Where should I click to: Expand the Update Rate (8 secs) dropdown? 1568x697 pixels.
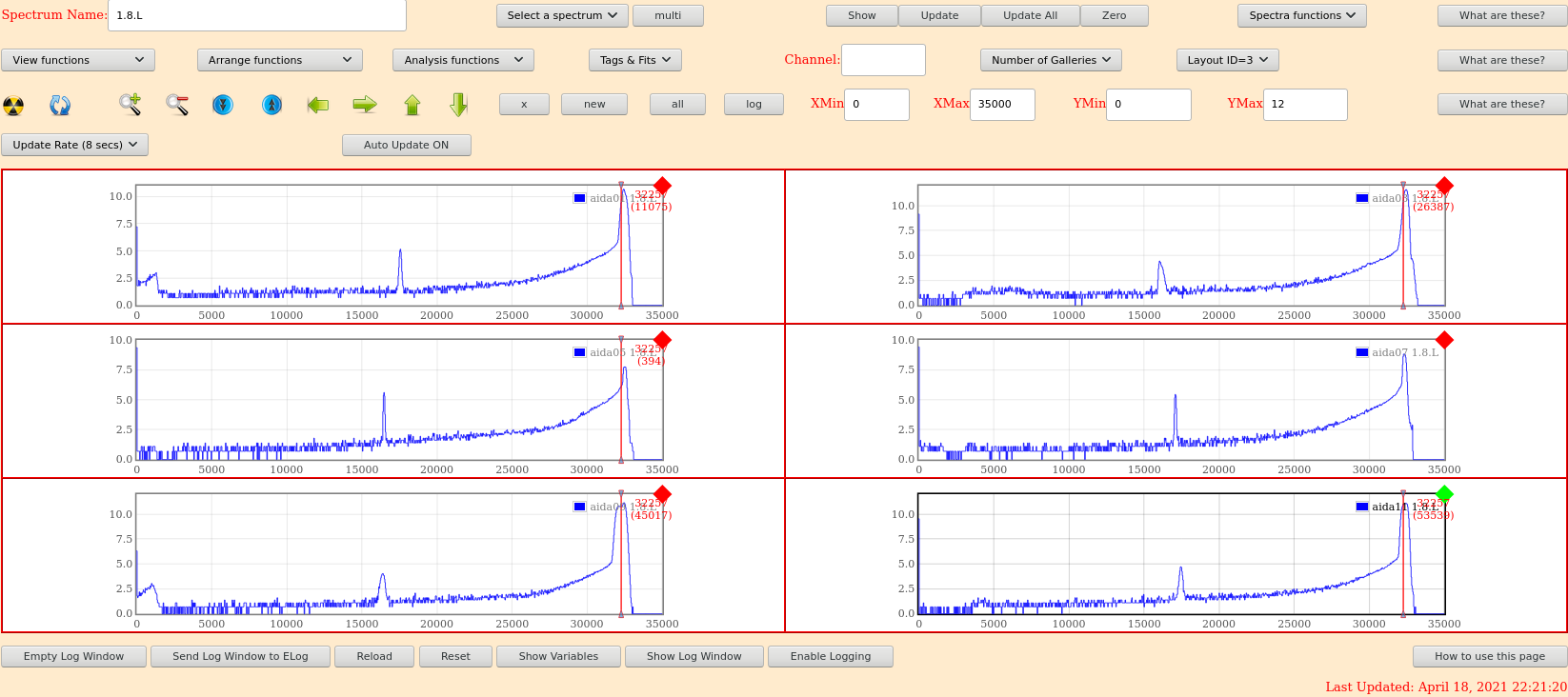click(74, 145)
